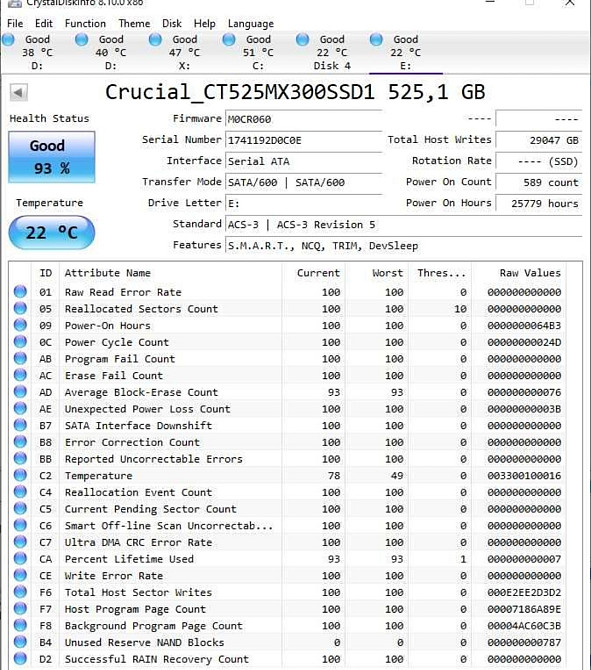Click status icon for C2 Temperature row
Screen dimensions: 591x670
point(20,475)
